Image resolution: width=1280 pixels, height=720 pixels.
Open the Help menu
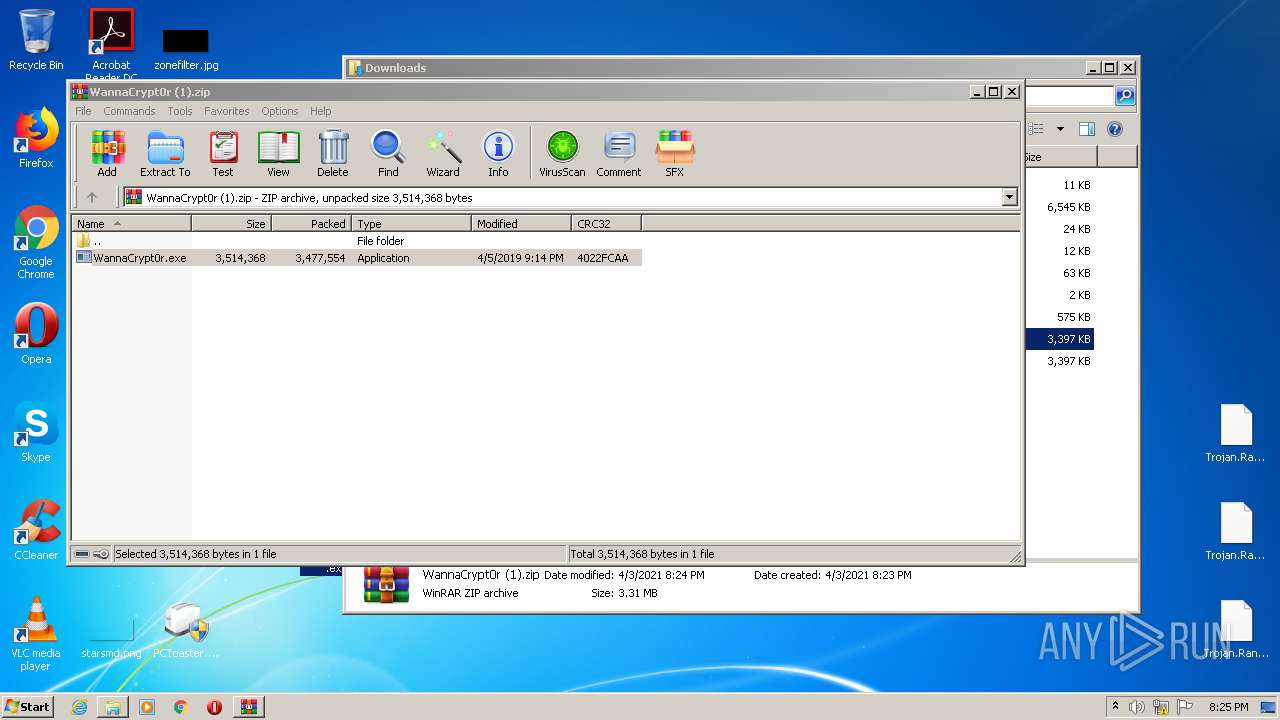pyautogui.click(x=321, y=111)
